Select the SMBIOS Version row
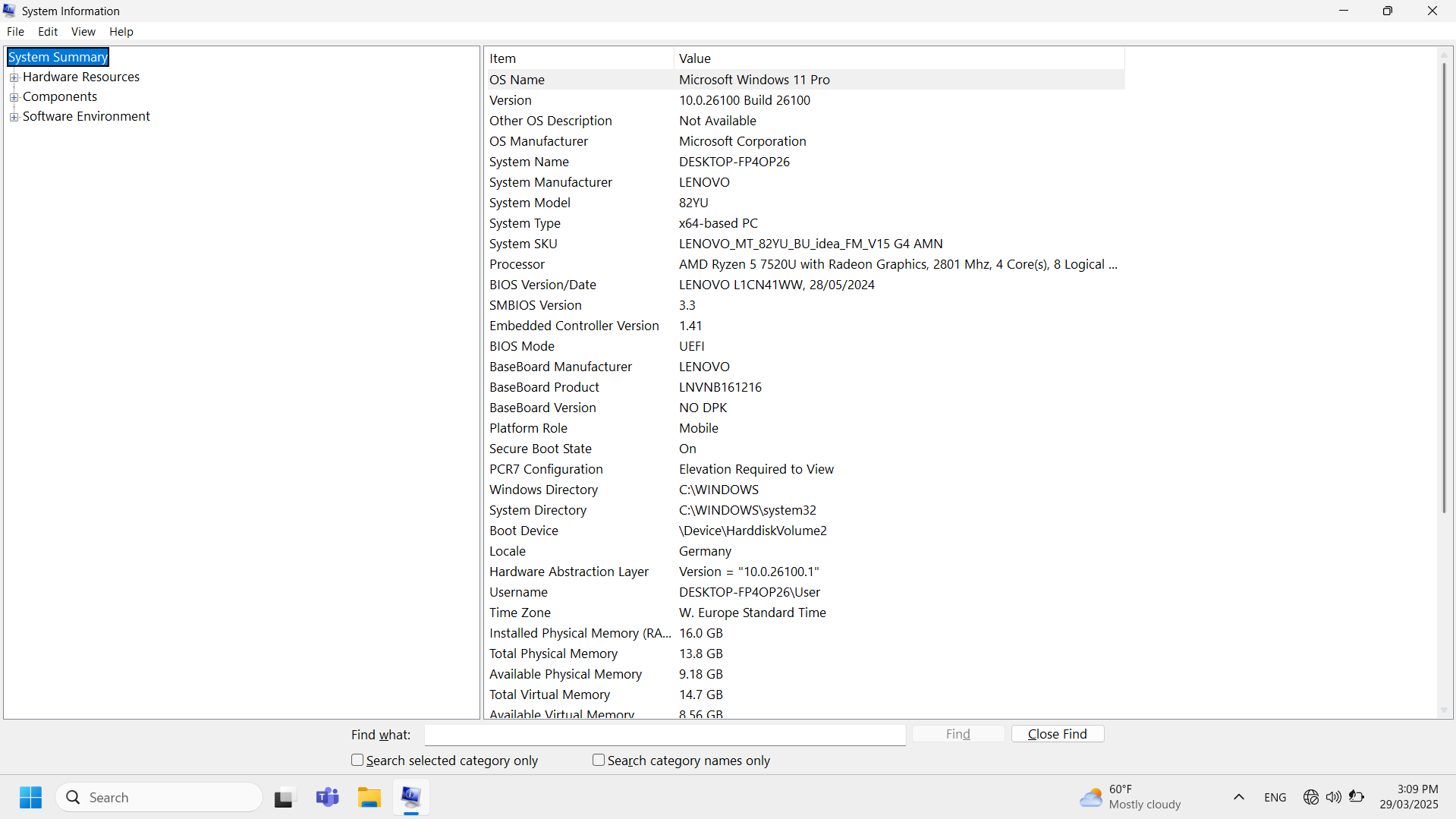The image size is (1456, 819). 805,305
